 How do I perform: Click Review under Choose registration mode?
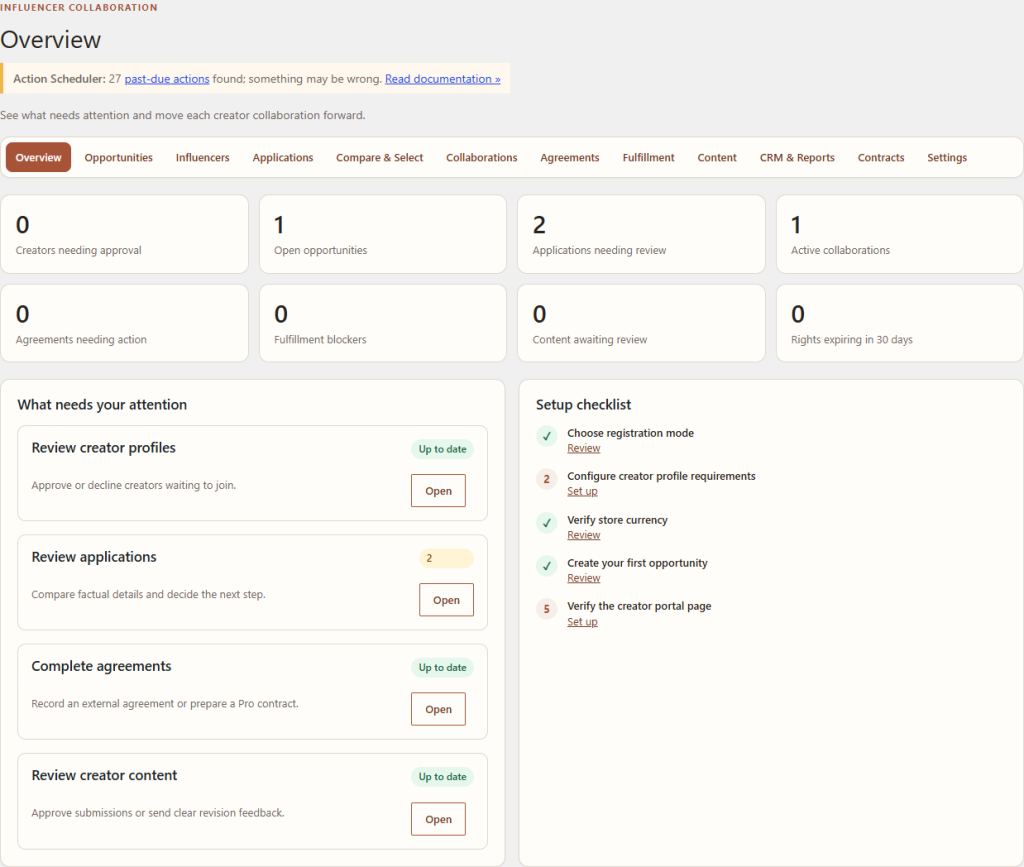(583, 449)
